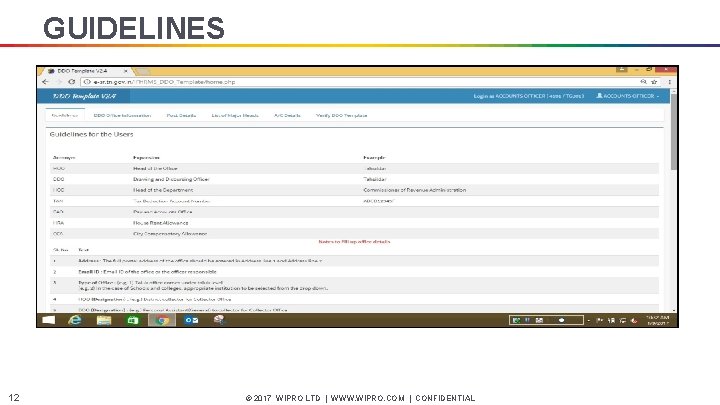
Task: Switch to Chrome on the taskbar
Action: pos(162,320)
